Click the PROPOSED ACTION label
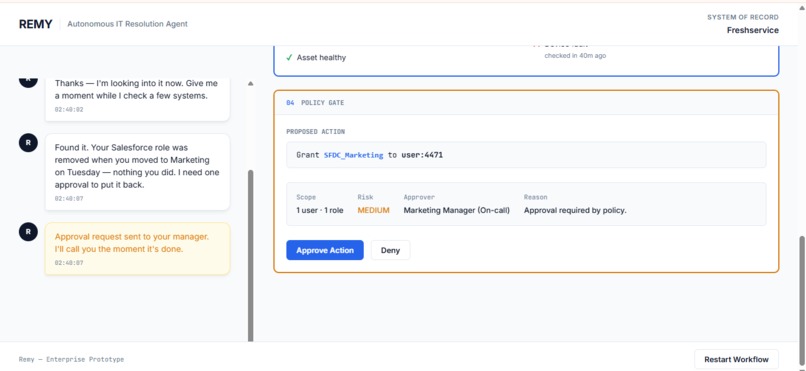This screenshot has width=806, height=371. pyautogui.click(x=315, y=132)
